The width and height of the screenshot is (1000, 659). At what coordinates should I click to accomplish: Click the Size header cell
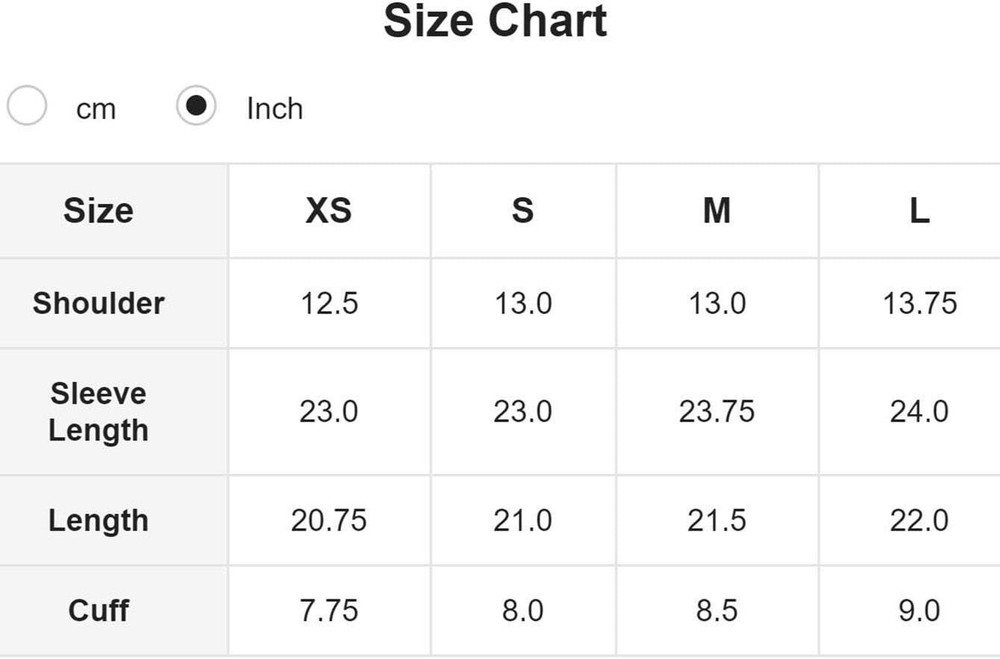tap(98, 211)
